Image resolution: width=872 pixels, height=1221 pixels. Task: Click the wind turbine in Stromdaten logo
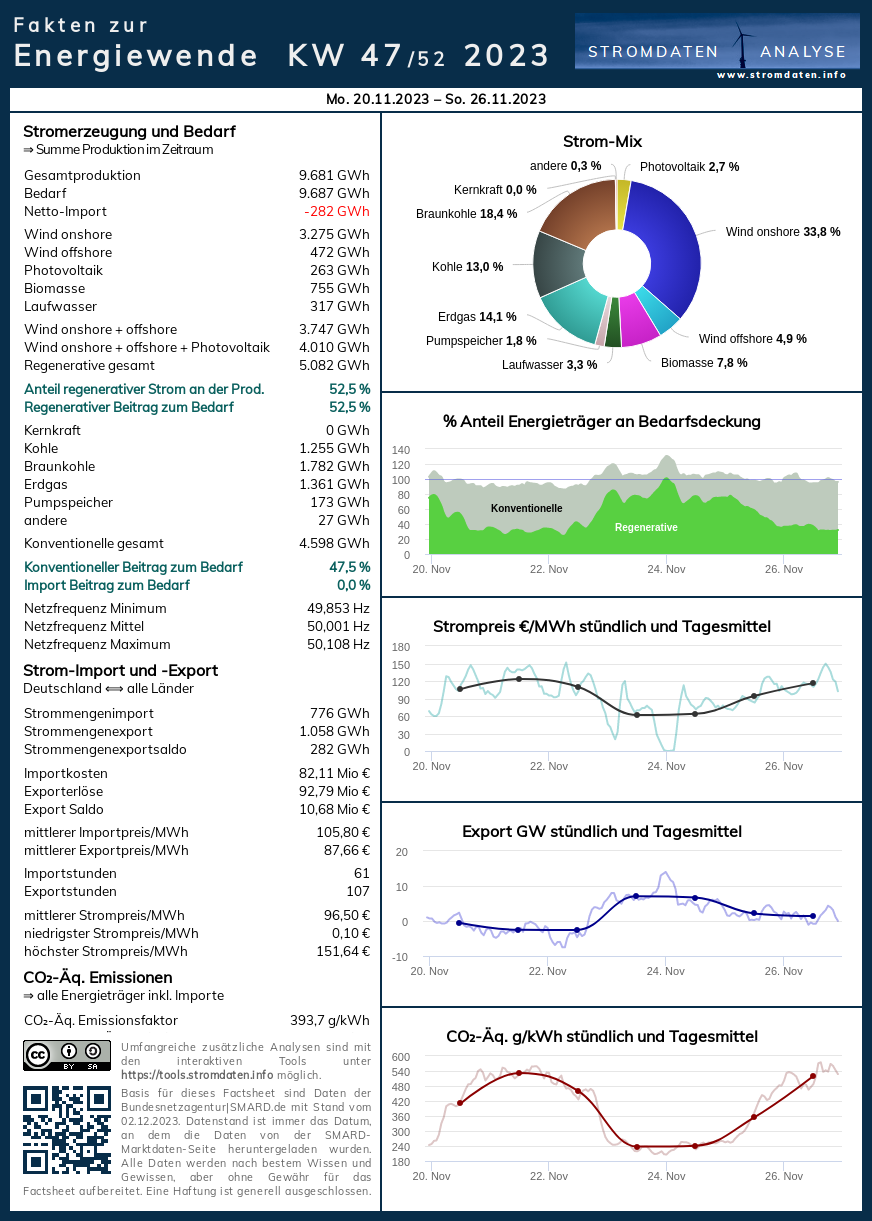[742, 45]
